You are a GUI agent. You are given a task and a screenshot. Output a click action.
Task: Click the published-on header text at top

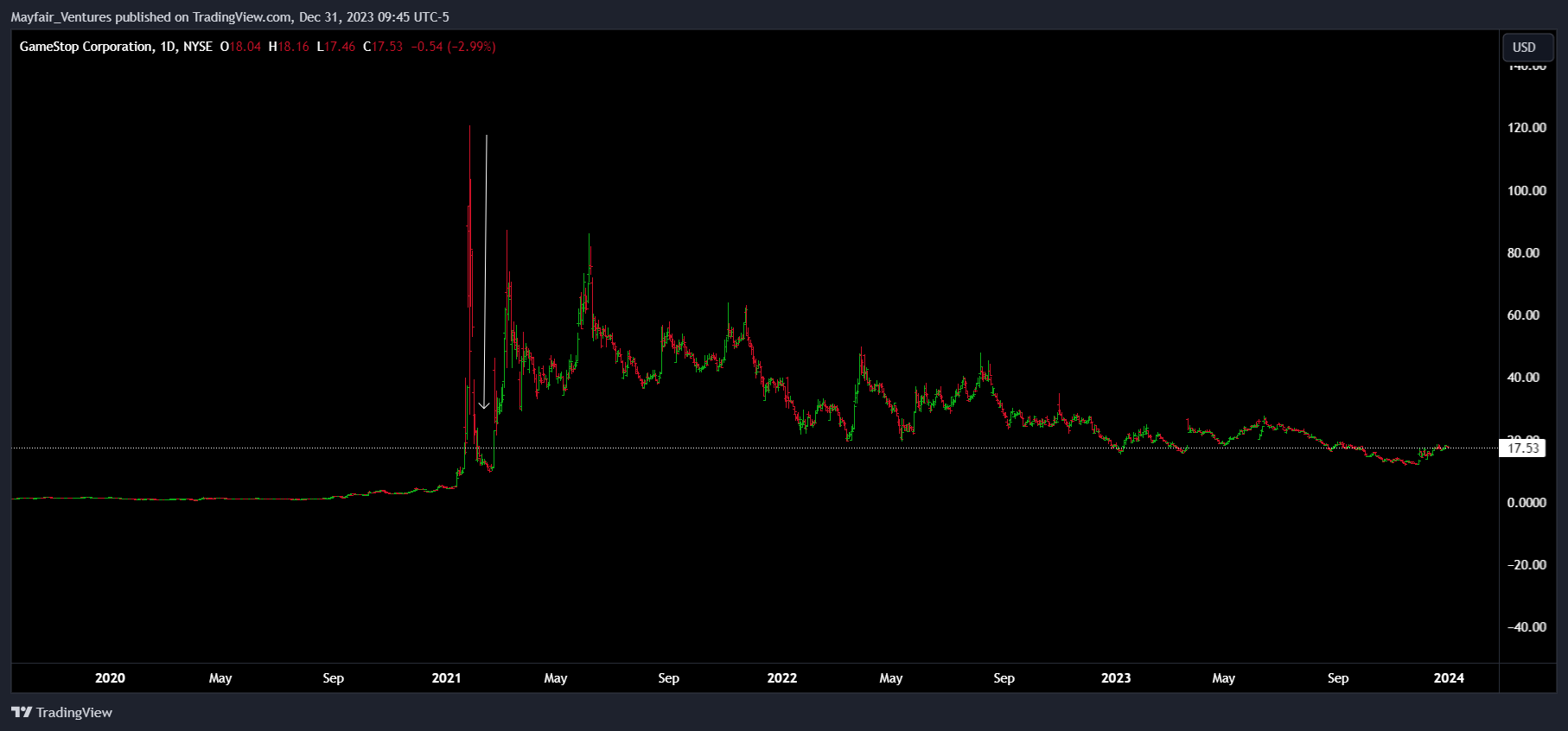click(230, 17)
